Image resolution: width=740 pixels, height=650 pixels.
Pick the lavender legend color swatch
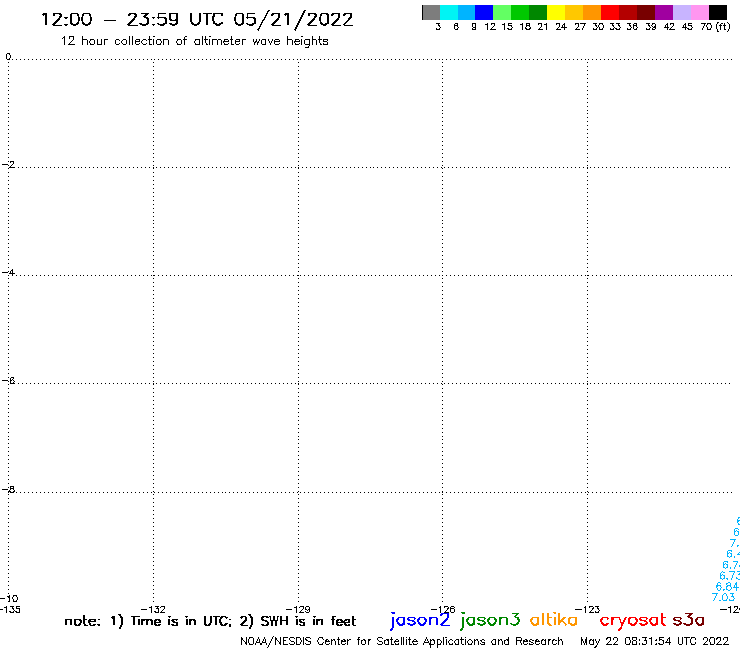click(681, 12)
